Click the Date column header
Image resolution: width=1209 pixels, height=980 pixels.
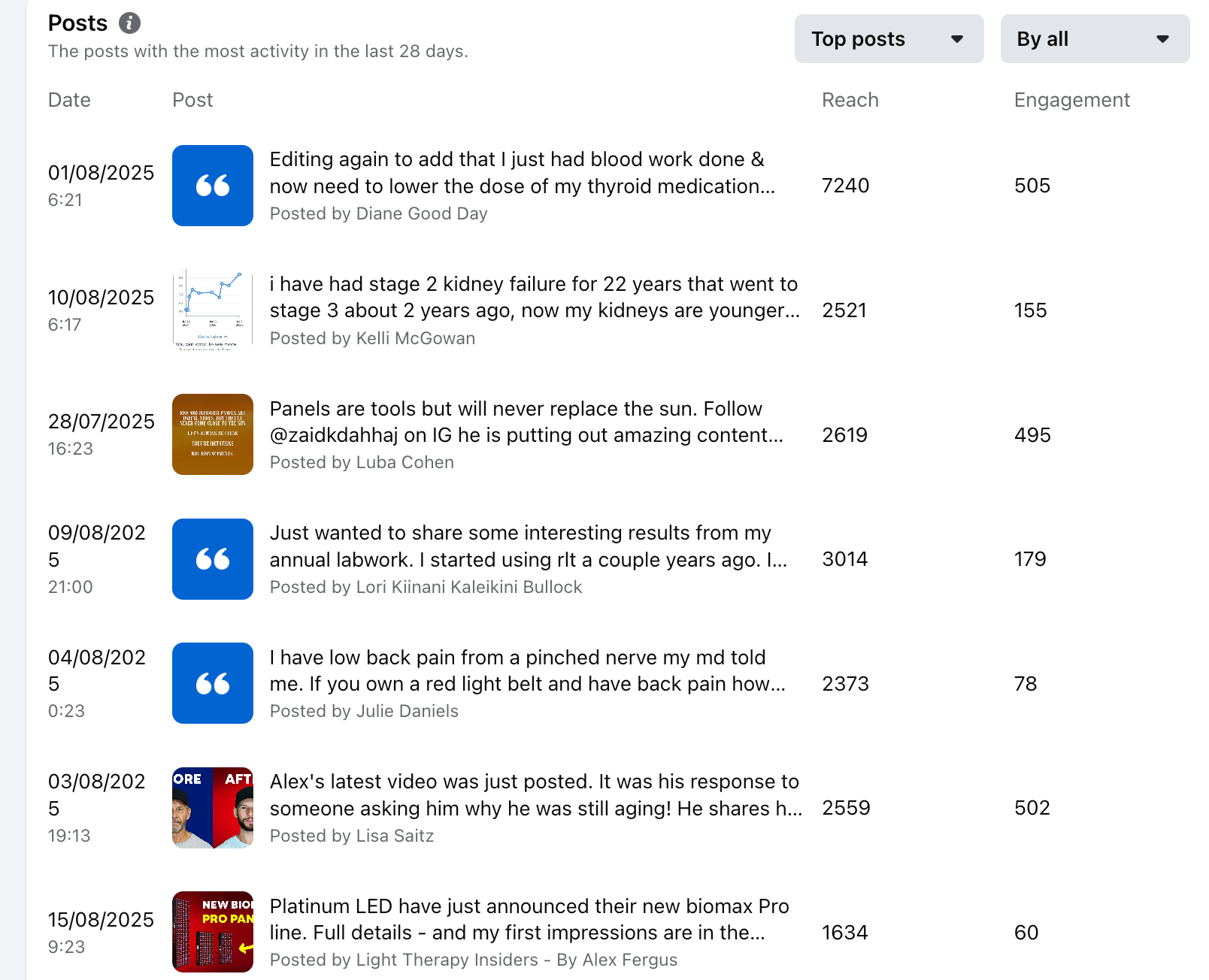pyautogui.click(x=69, y=100)
